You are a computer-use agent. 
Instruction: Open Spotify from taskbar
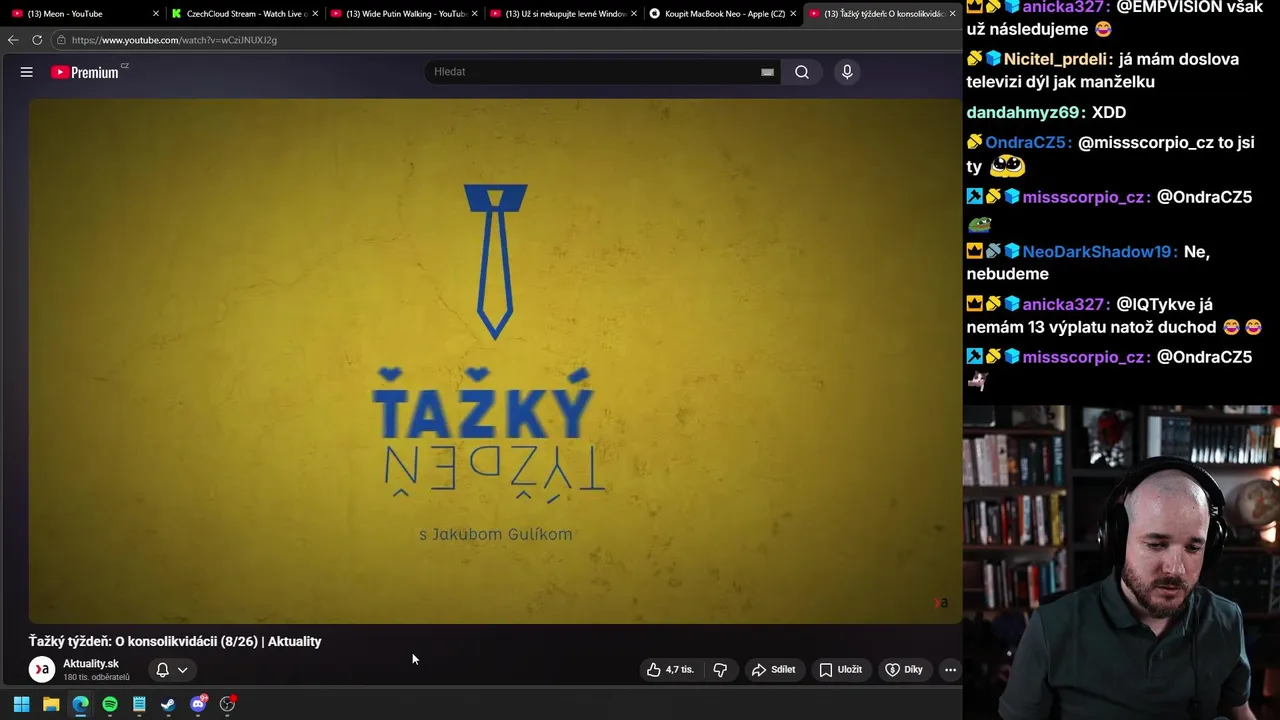(110, 704)
